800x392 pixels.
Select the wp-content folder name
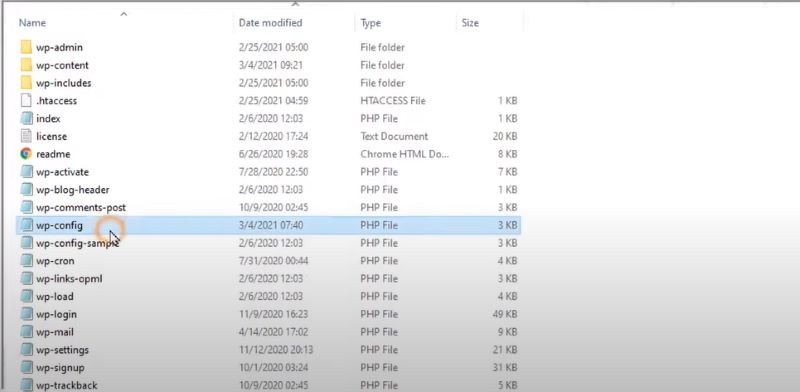coord(62,65)
